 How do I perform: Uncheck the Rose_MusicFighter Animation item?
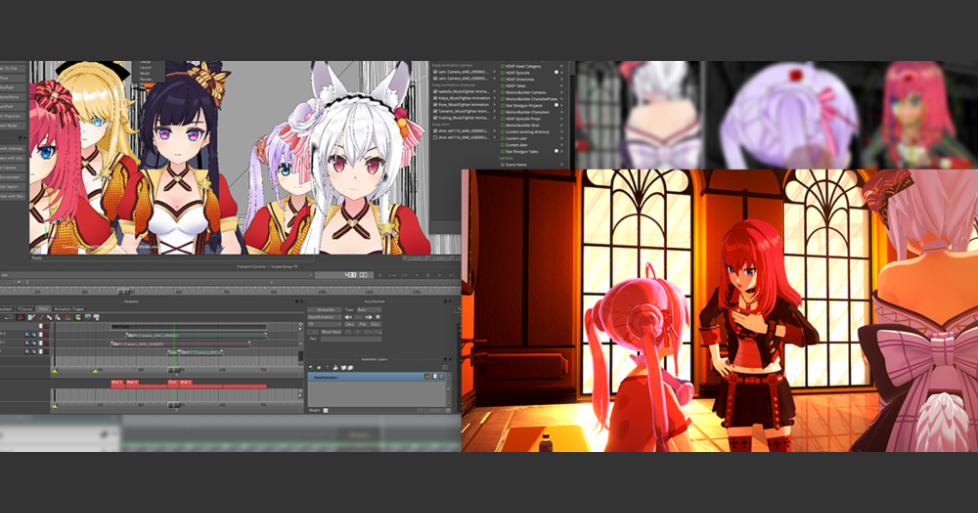[x=435, y=105]
